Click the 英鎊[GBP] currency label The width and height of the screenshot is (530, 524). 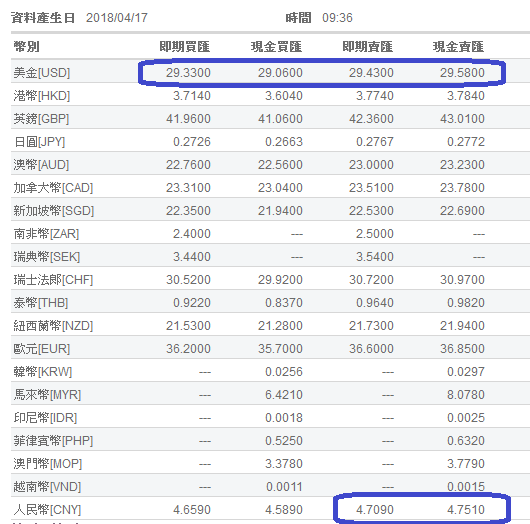click(41, 119)
